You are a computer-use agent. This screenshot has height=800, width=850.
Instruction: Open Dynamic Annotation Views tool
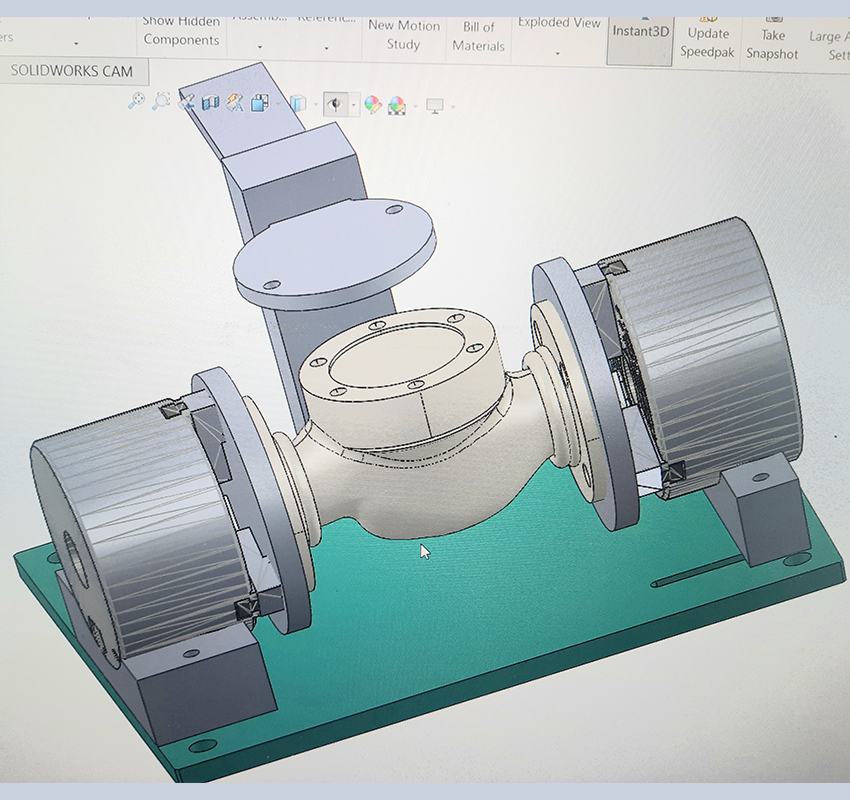tap(235, 102)
